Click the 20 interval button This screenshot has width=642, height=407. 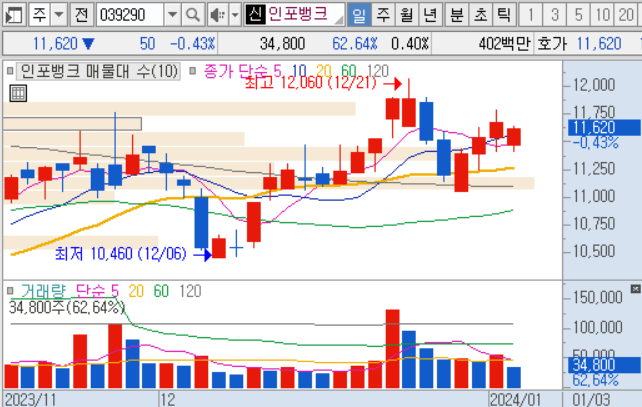626,15
